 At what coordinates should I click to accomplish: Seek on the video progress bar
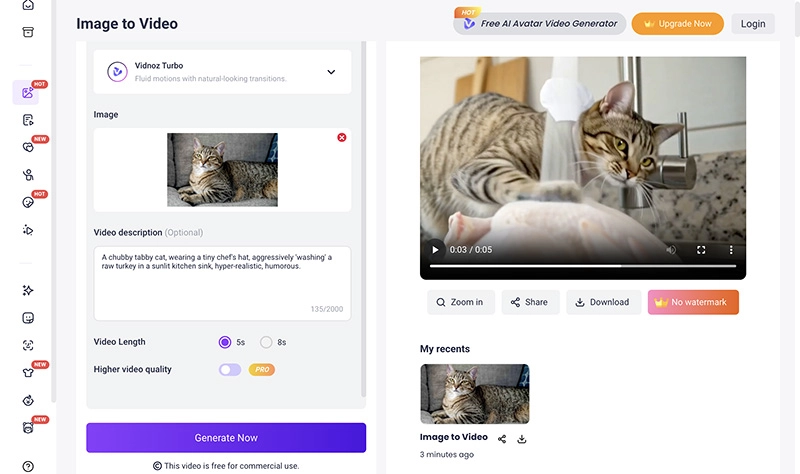coord(583,266)
